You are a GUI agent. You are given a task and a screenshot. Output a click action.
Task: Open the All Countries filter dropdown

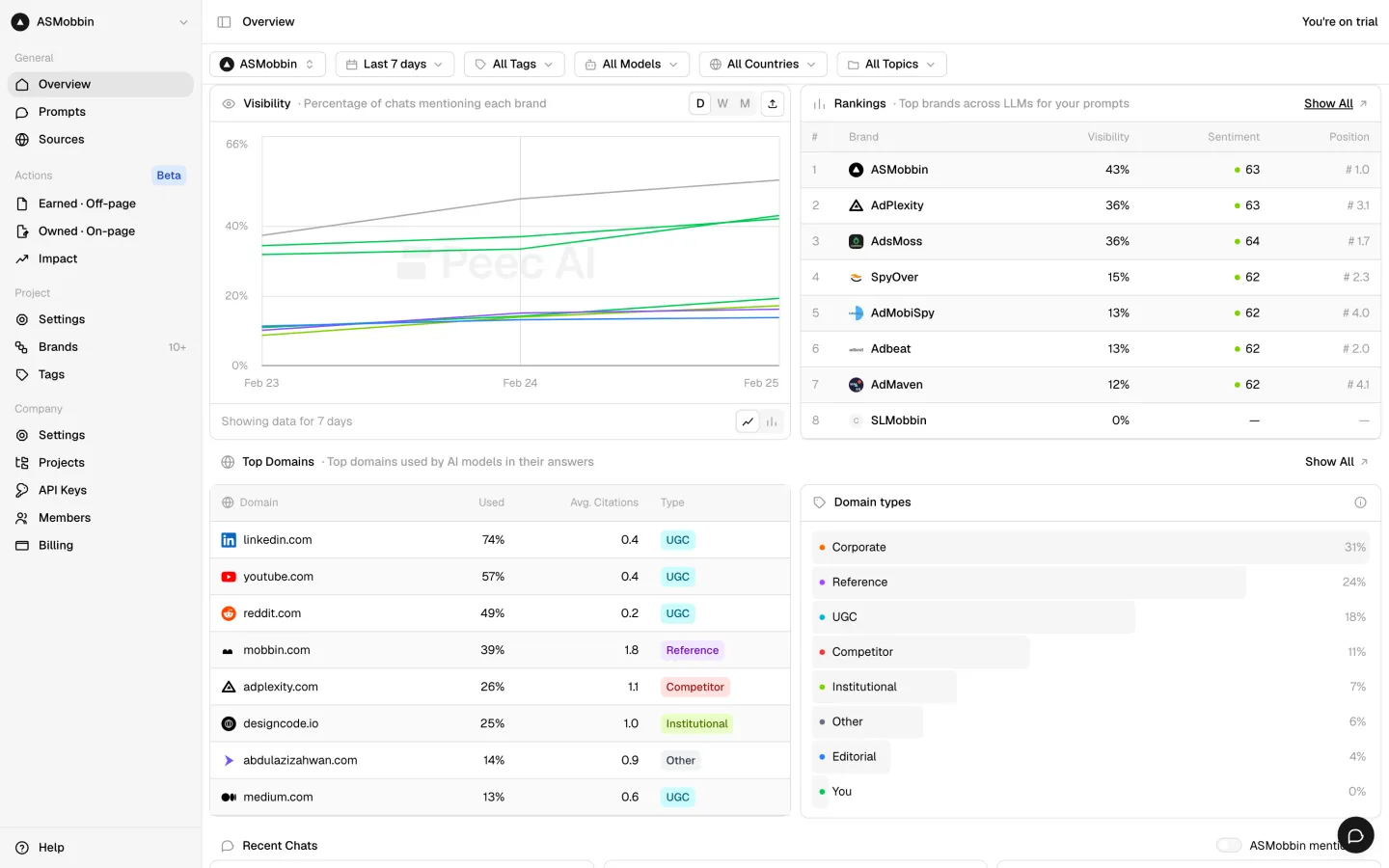click(x=763, y=65)
